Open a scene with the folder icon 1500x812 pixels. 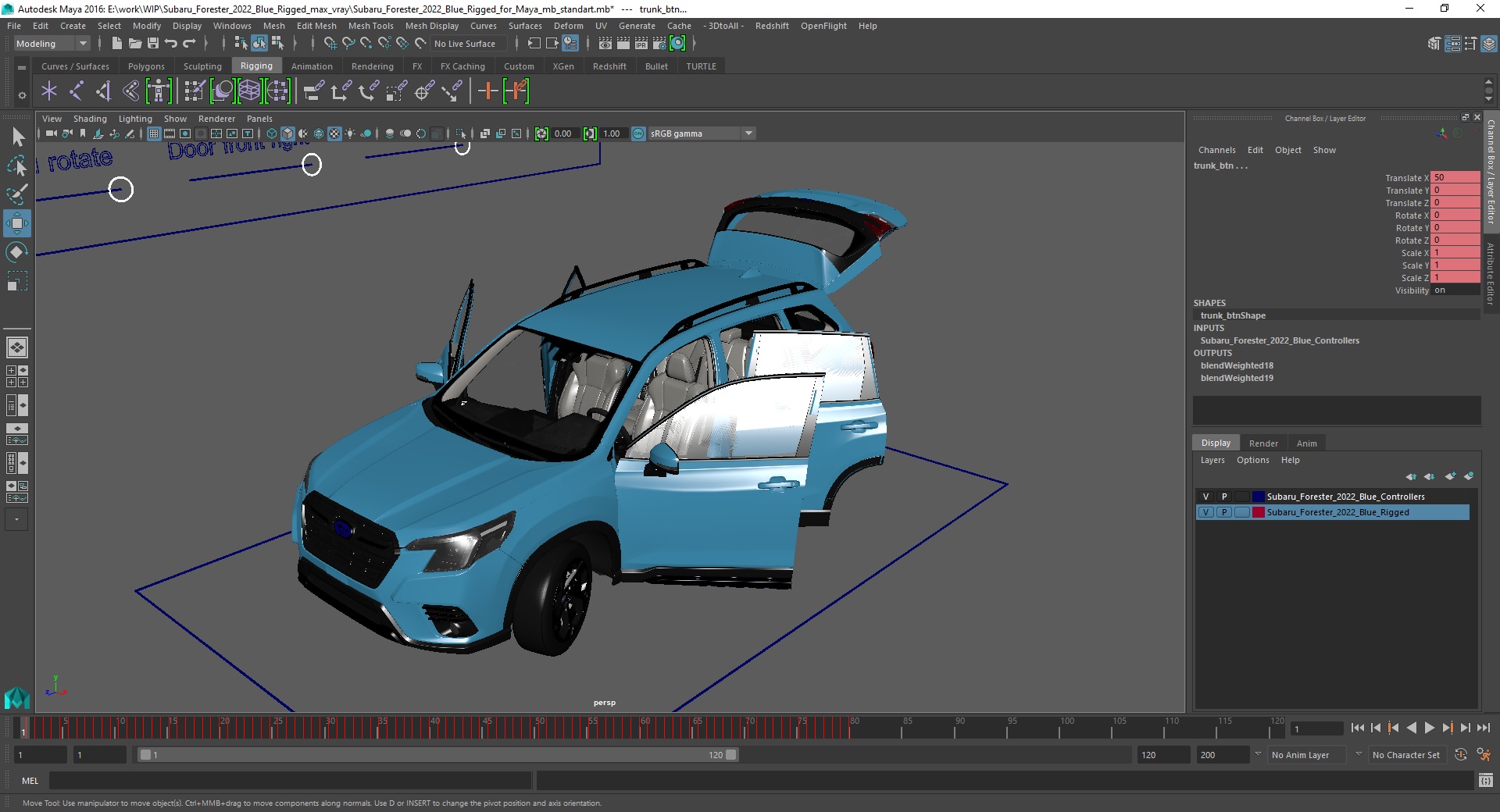pos(134,44)
